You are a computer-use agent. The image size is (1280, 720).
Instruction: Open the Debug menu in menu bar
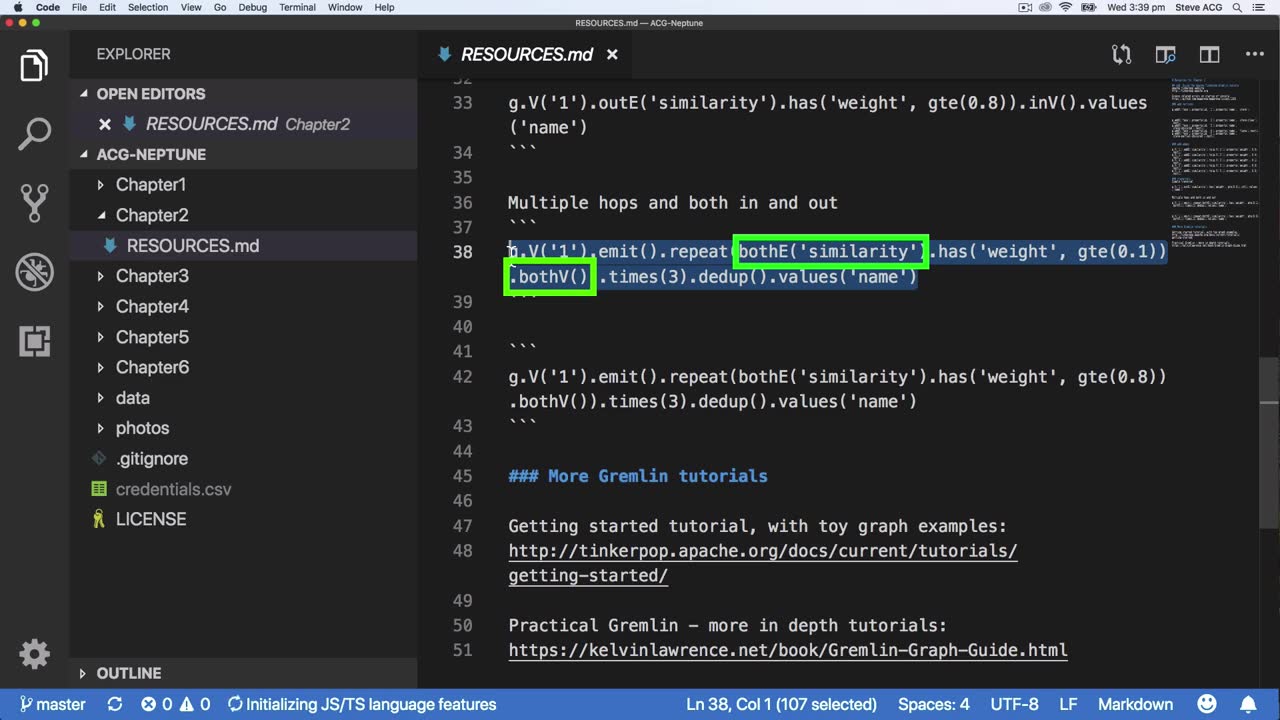click(253, 7)
